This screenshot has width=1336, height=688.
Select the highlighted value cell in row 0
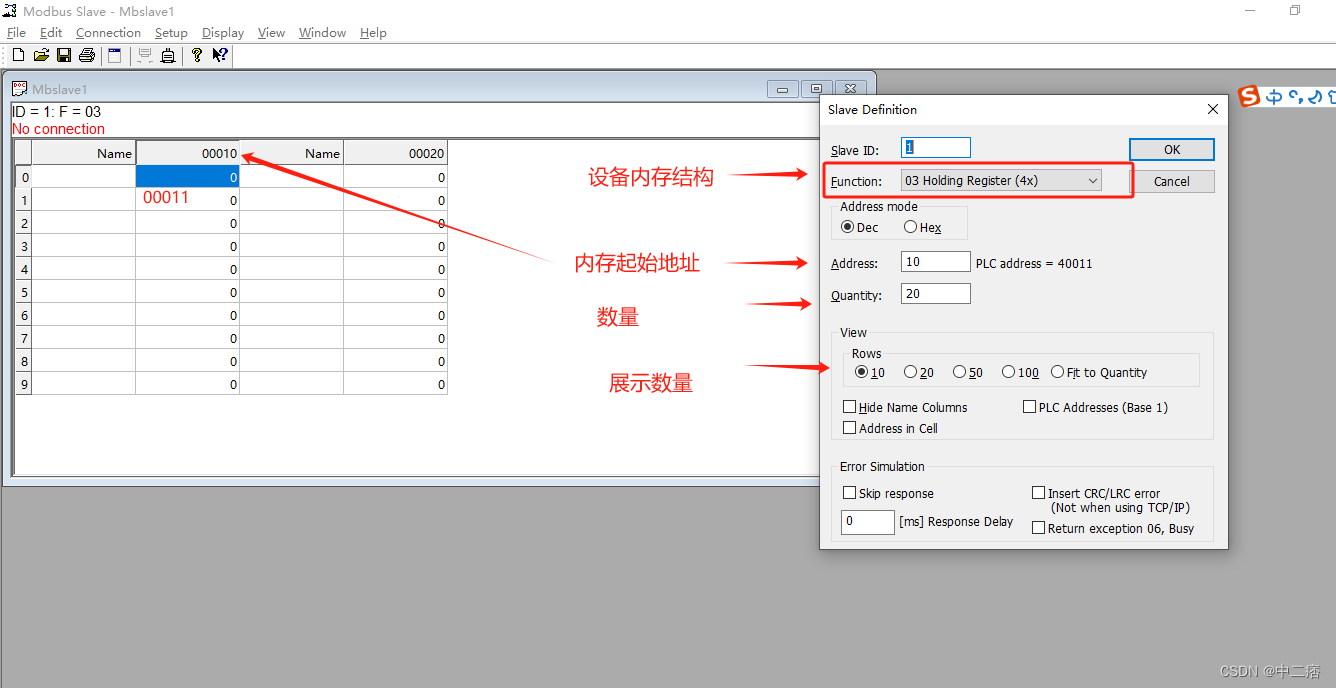click(x=188, y=177)
